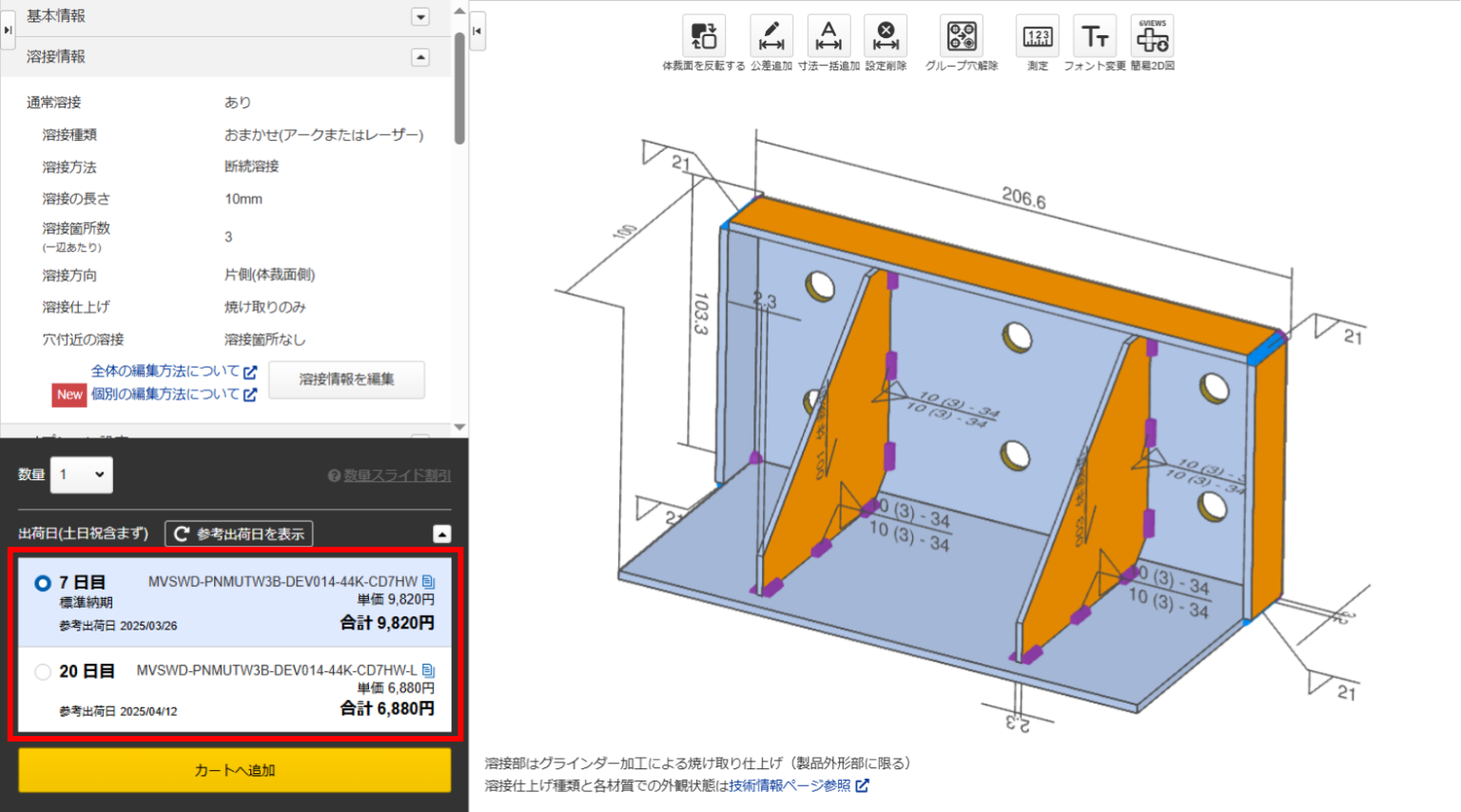Collapse the 溶接情報 section
1461x812 pixels.
tap(419, 57)
